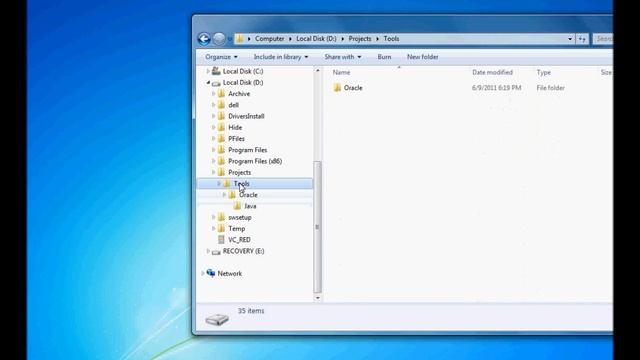Expand Local Disk (C:) tree arrow
640x360 pixels.
tap(208, 71)
